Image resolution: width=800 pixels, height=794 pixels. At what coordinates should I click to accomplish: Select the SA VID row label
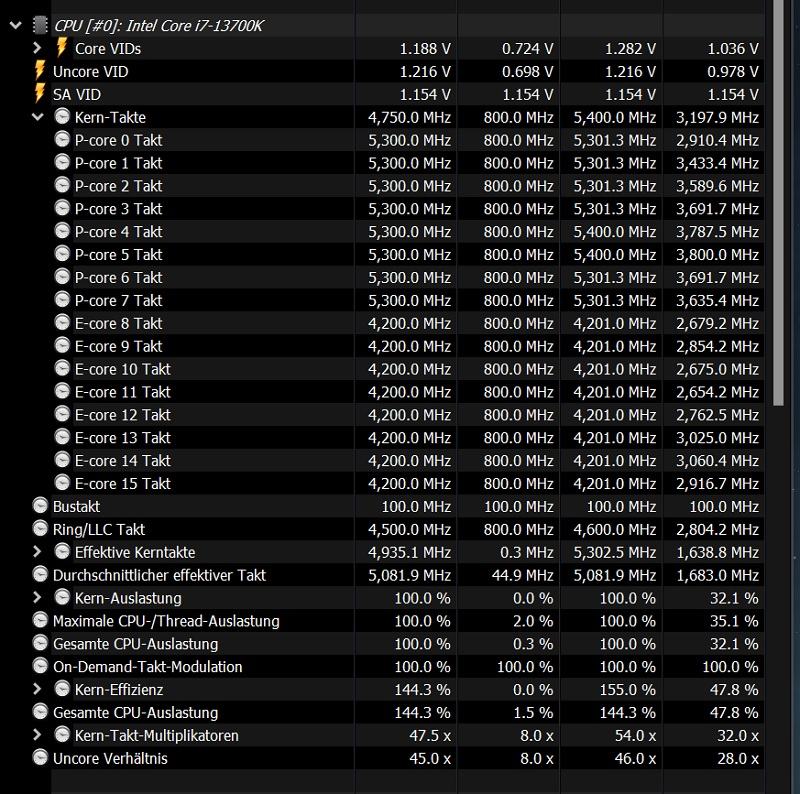(77, 94)
